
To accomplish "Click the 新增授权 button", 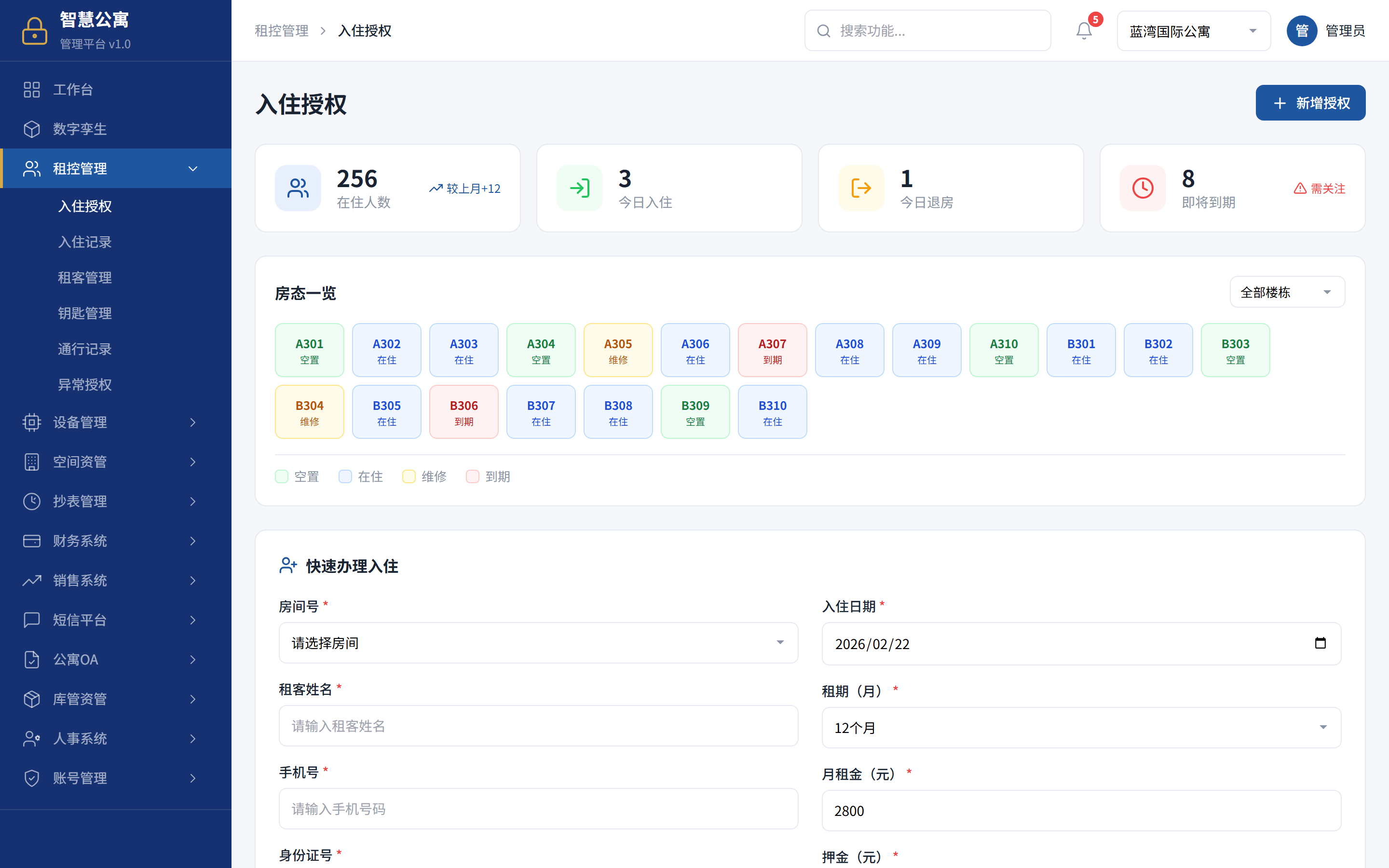I will point(1310,103).
